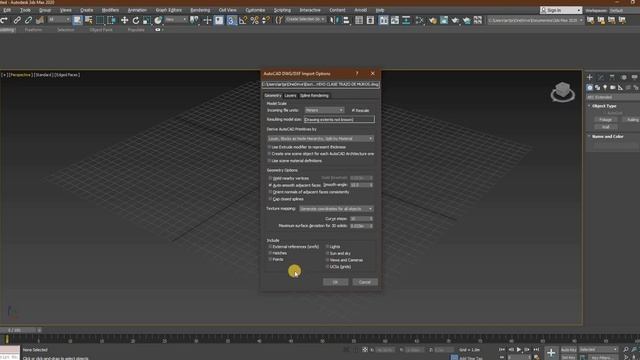Viewport: 640px width, 360px height.
Task: Click the dialog help question mark
Action: (x=357, y=73)
